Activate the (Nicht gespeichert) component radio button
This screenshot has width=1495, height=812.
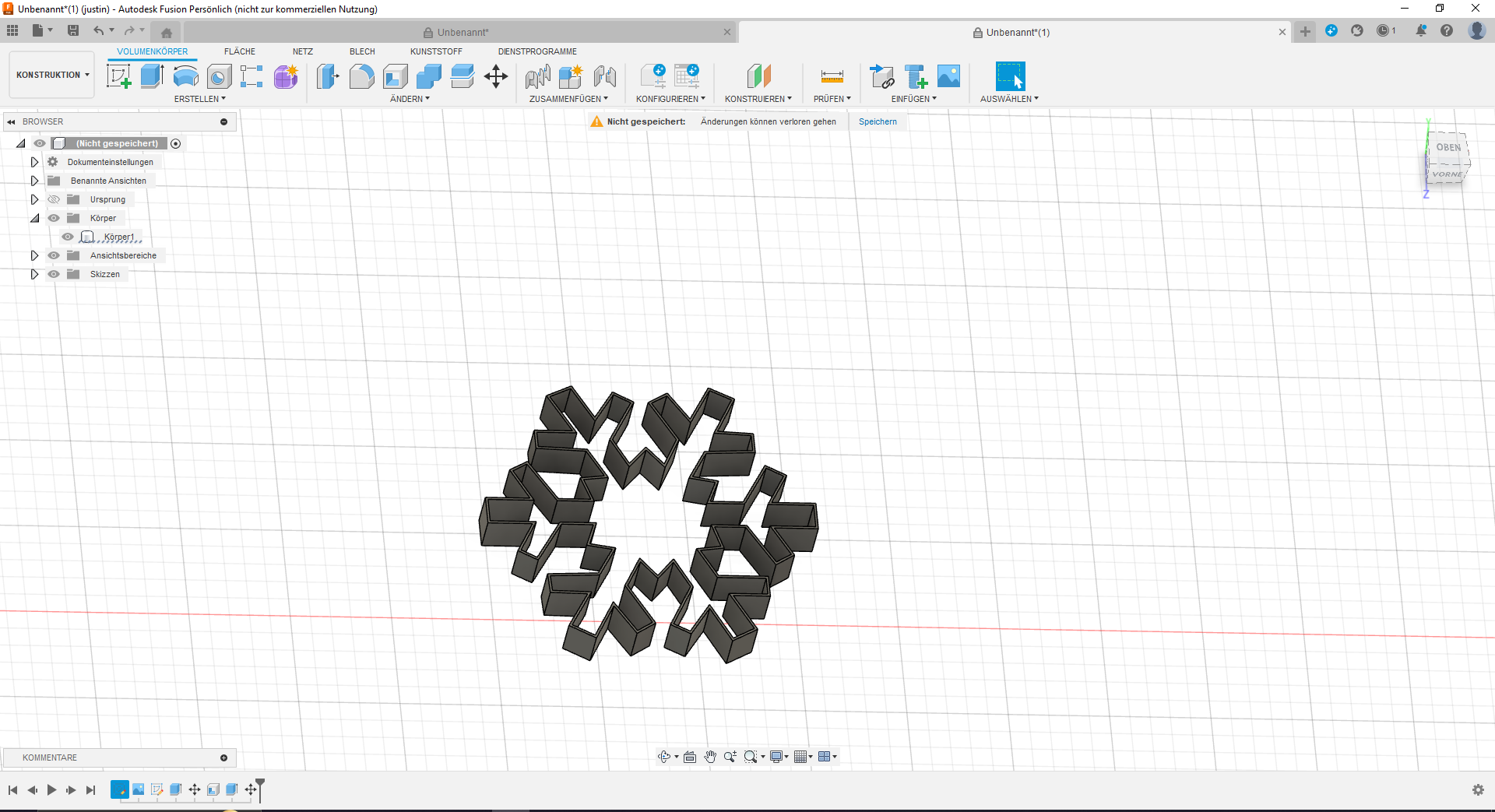click(x=176, y=143)
